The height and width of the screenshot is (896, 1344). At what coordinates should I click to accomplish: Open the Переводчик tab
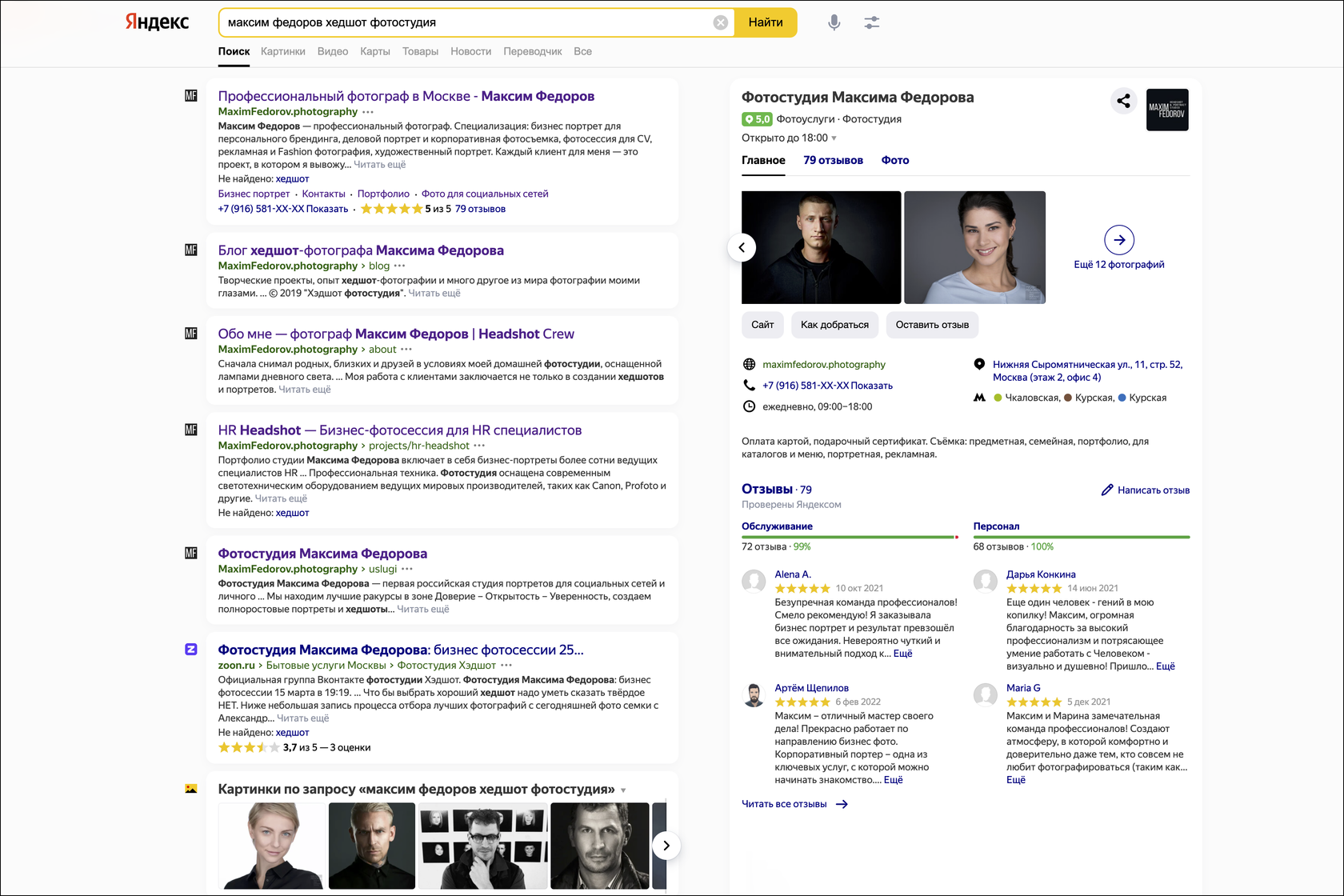click(x=533, y=51)
